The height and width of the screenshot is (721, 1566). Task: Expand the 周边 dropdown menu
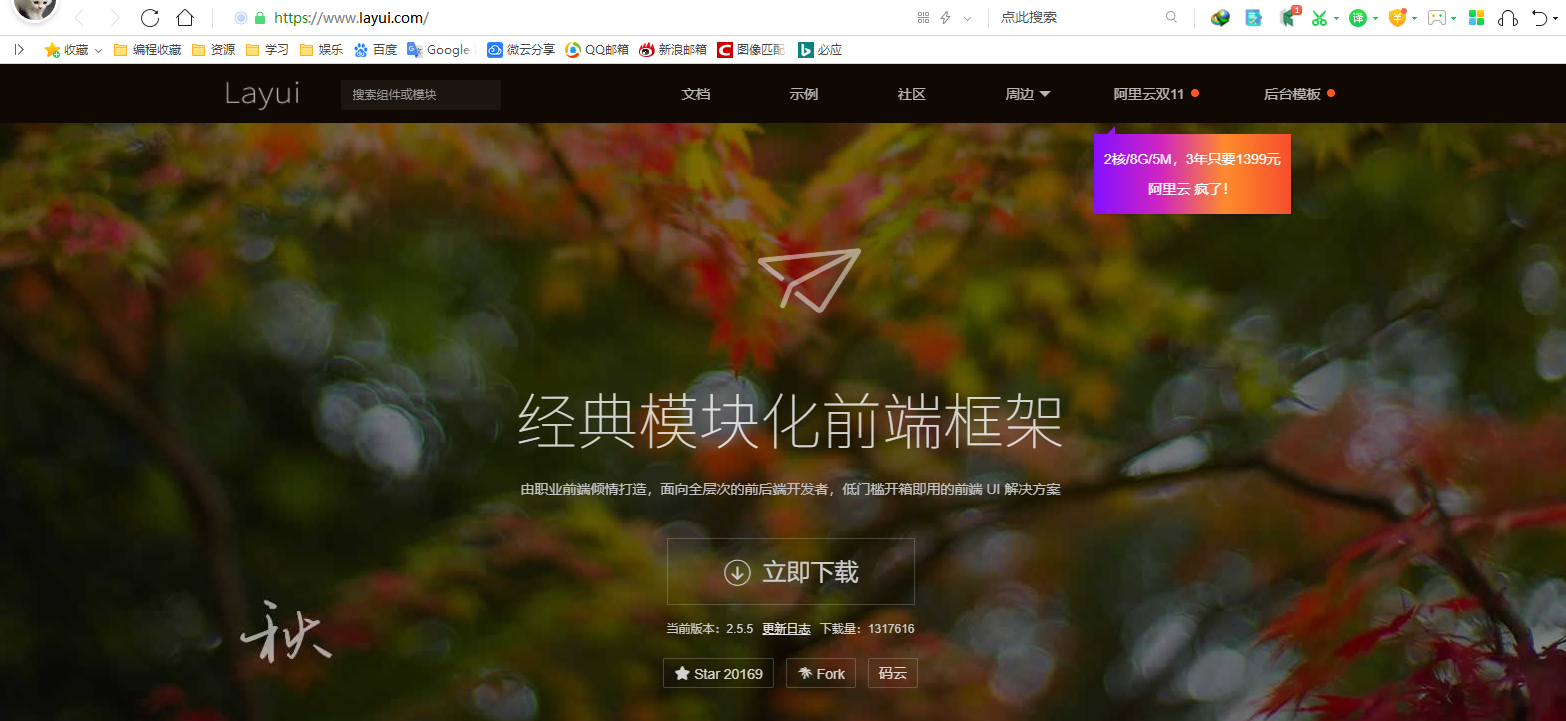(x=1027, y=94)
